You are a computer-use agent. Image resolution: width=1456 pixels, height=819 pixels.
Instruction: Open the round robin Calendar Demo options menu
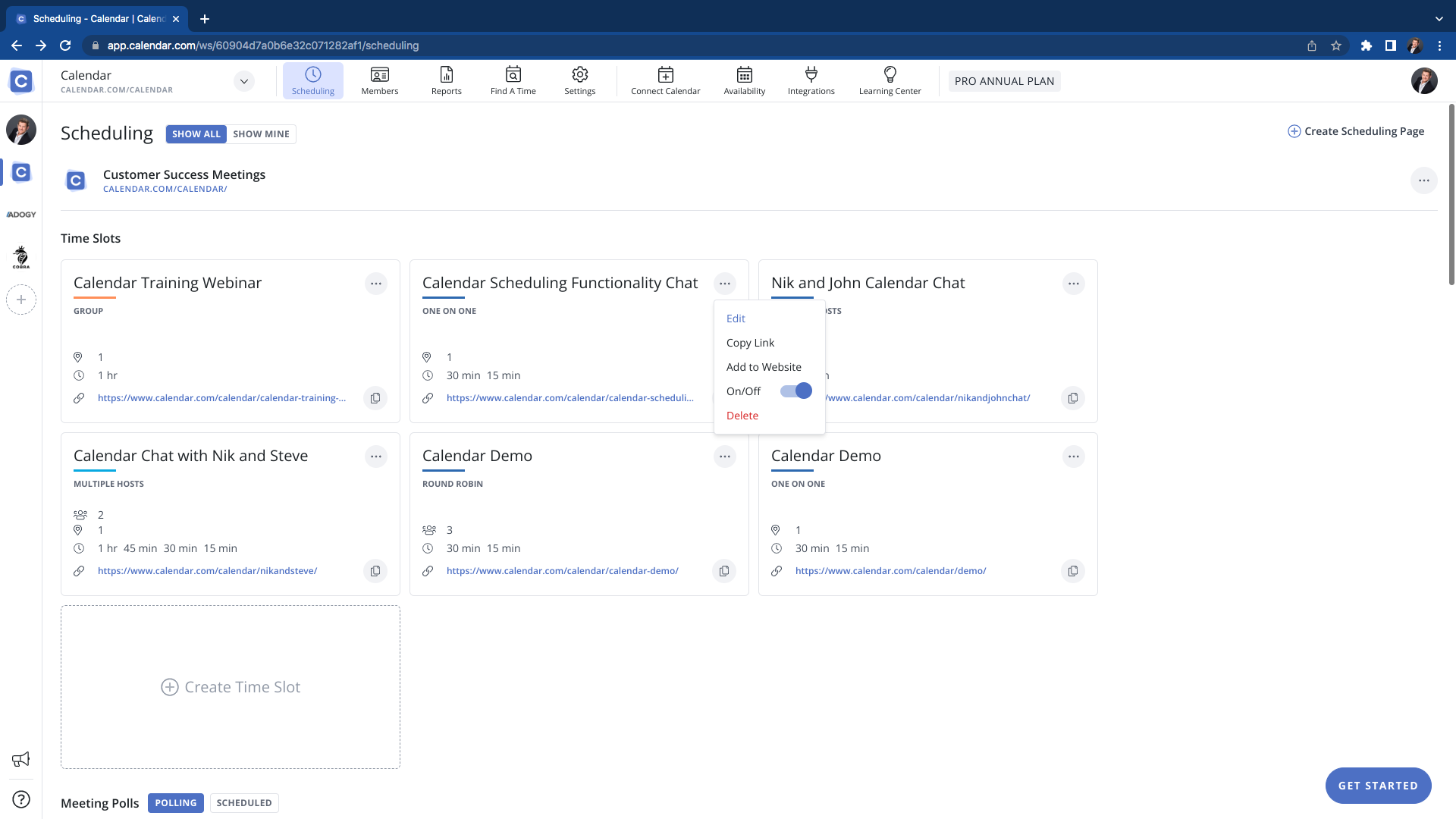[x=725, y=457]
